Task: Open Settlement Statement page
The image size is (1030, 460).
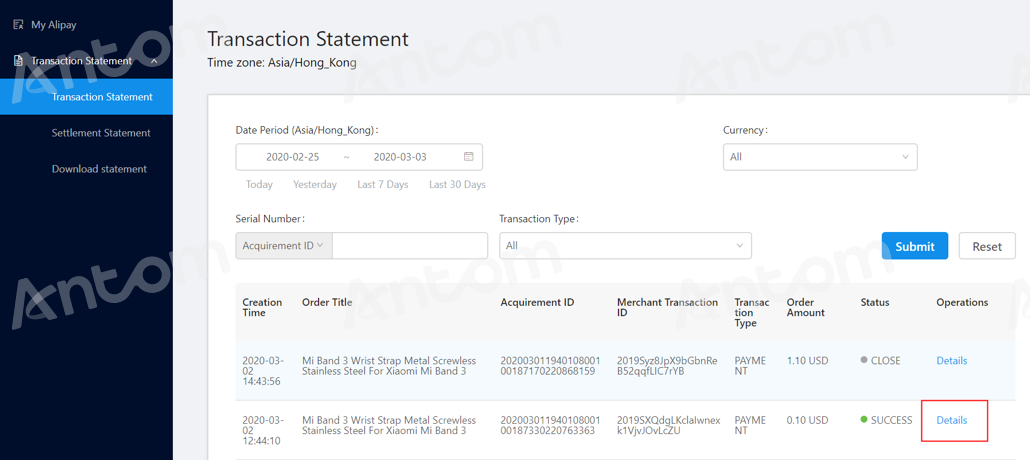Action: (101, 133)
